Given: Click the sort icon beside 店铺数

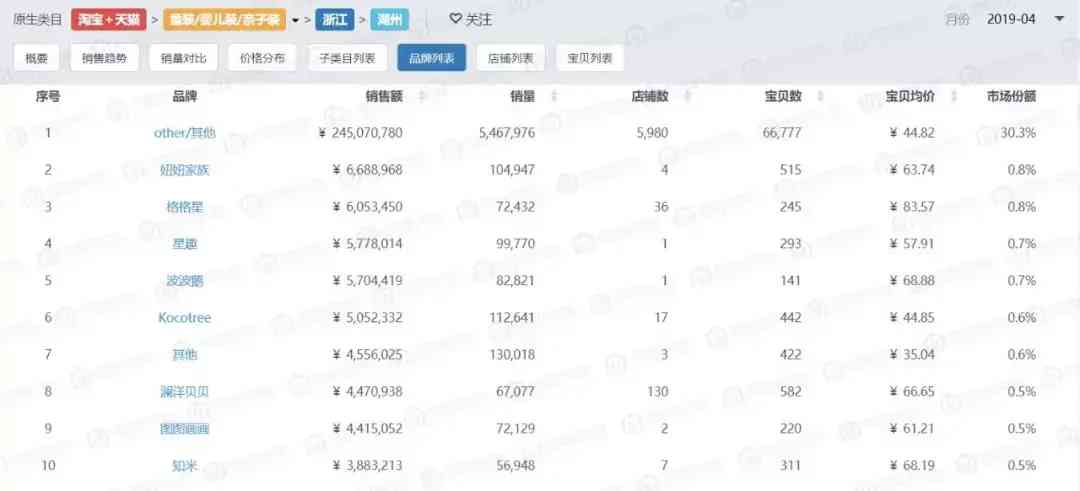Looking at the screenshot, I should point(687,96).
